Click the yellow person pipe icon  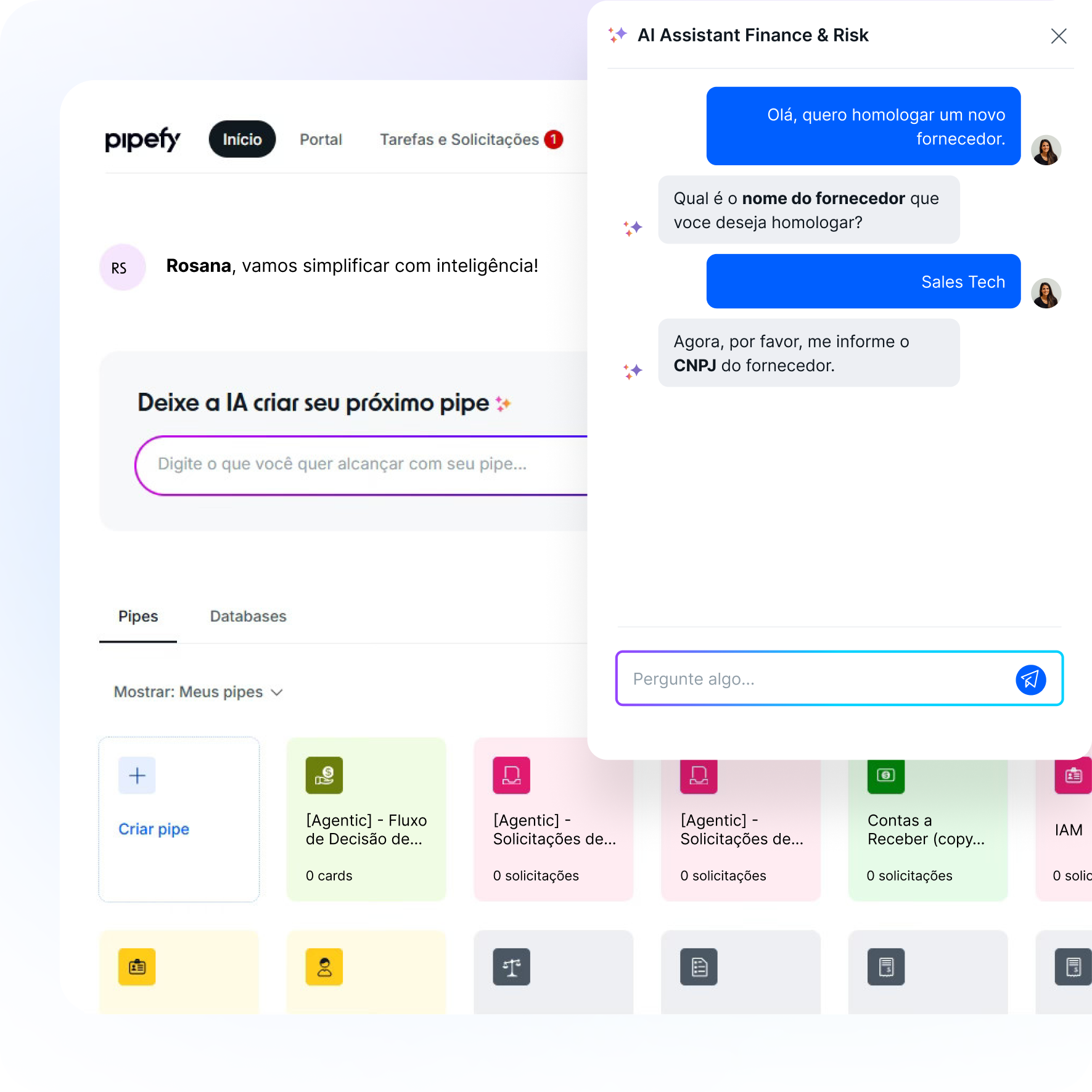[324, 966]
